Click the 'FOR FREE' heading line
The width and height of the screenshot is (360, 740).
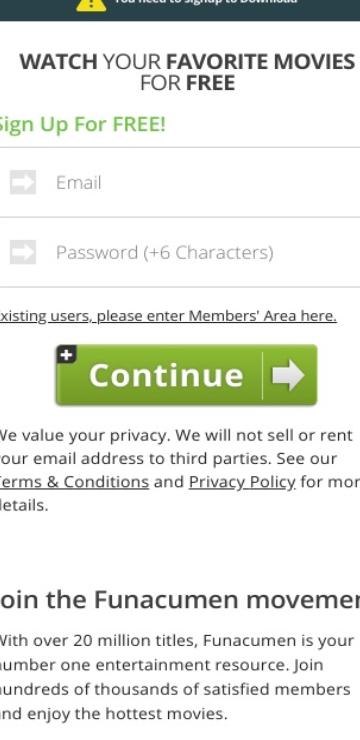pyautogui.click(x=187, y=83)
